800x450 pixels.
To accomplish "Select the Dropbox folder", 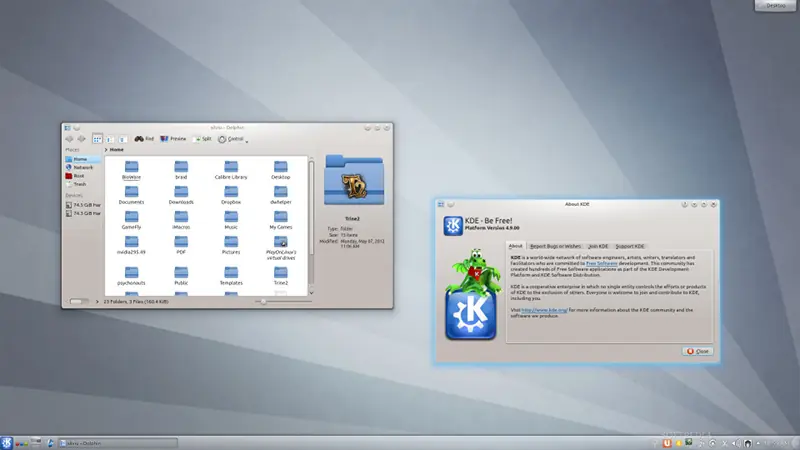I will [231, 195].
